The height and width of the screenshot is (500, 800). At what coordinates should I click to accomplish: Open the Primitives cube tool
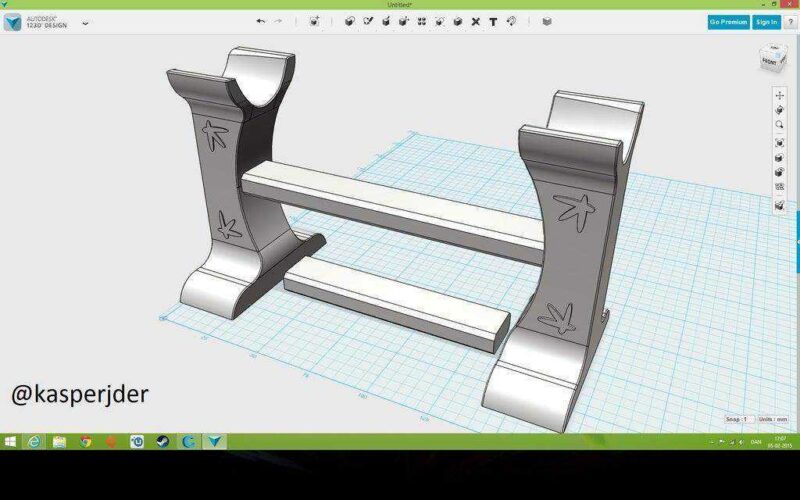(x=349, y=21)
